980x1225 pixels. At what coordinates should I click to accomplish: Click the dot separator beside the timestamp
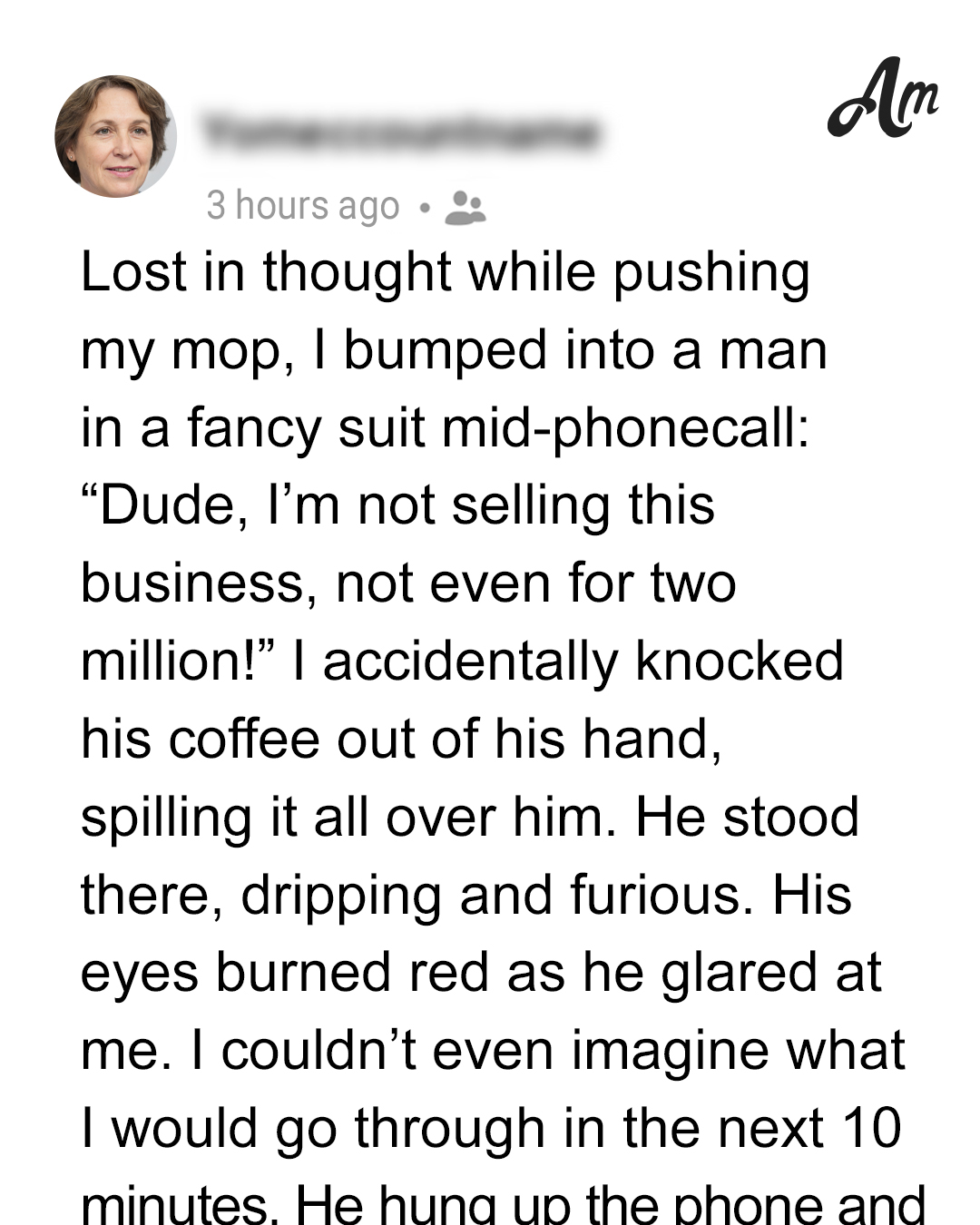point(423,208)
